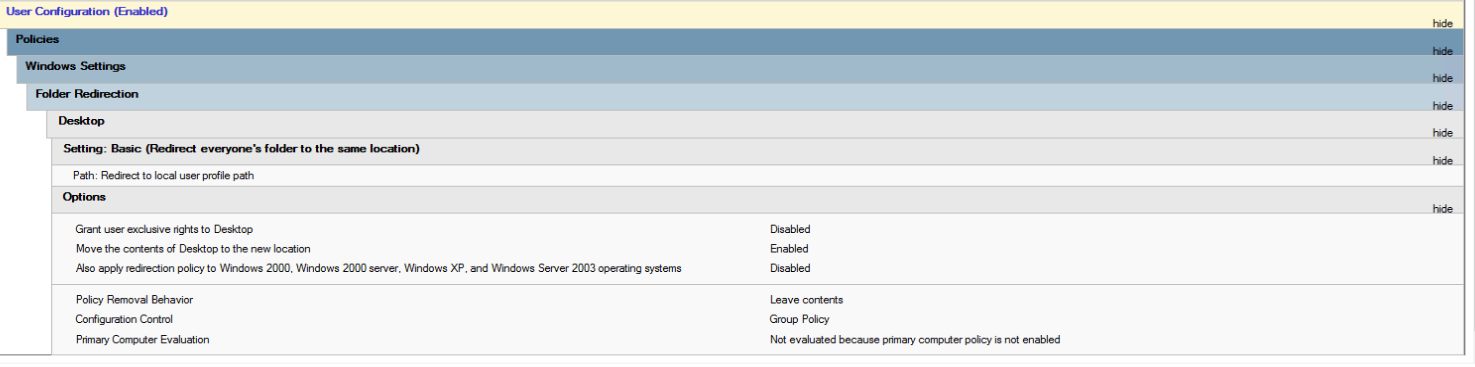The image size is (1475, 367).
Task: Collapse the Policies header
Action: 735,42
